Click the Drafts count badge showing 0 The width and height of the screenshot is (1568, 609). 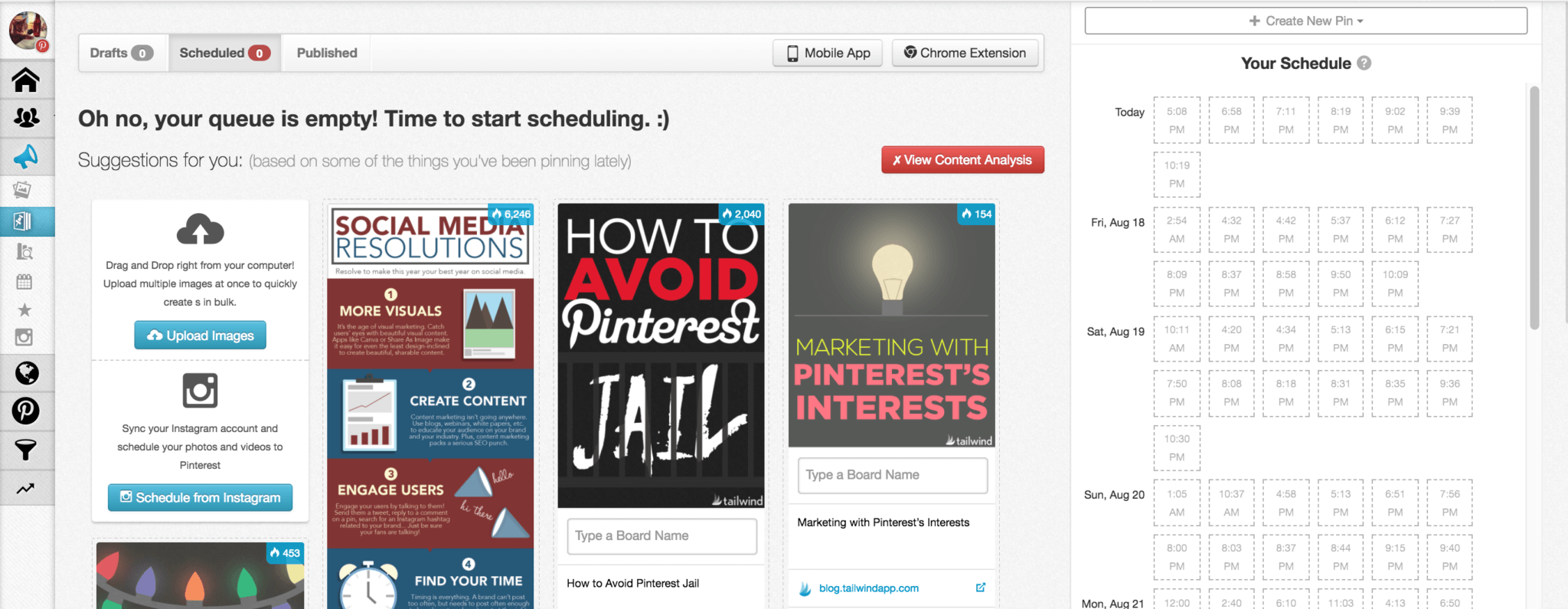pos(142,53)
